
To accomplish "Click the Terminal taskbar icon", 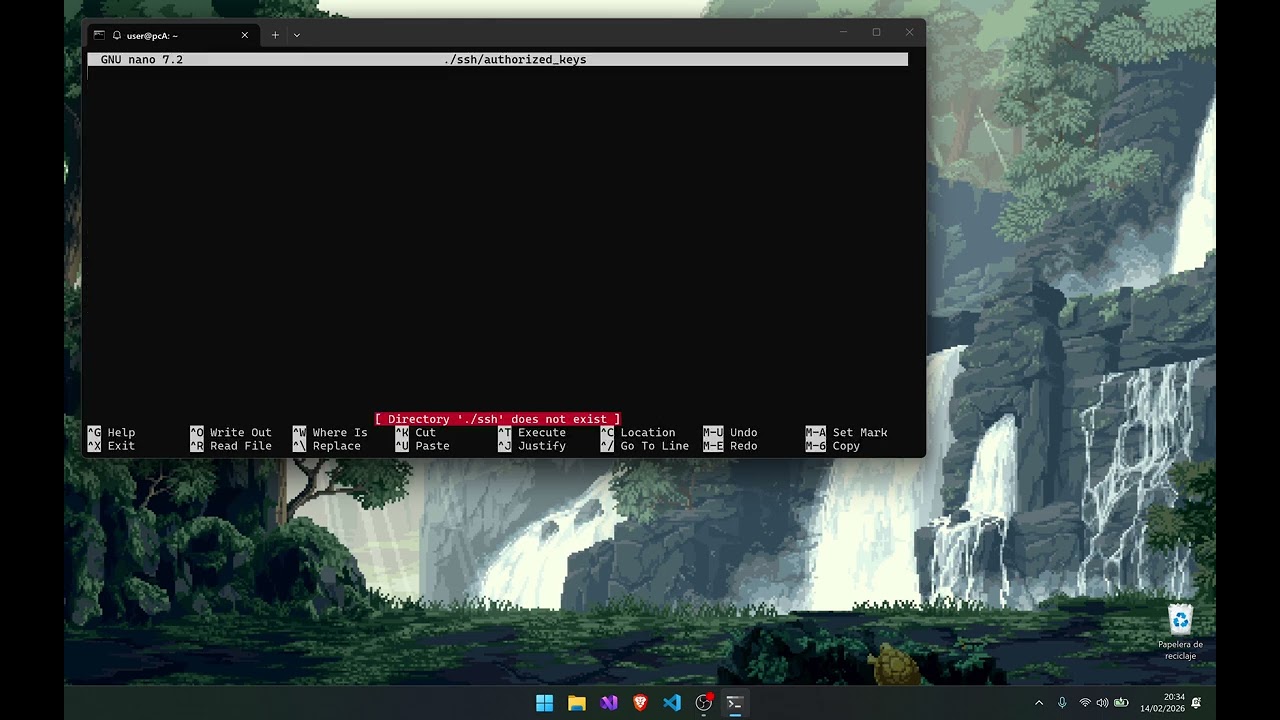I will [735, 703].
